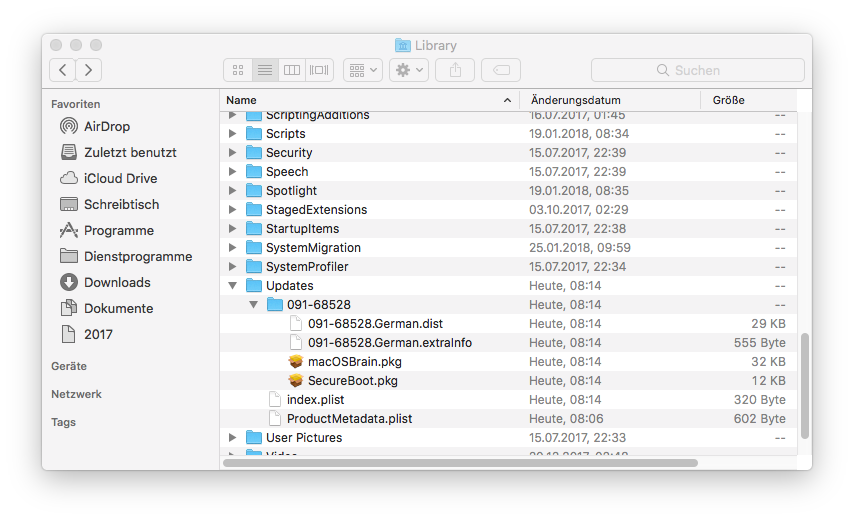
Task: Select the 091-68528.German.extraInfo file icon
Action: pyautogui.click(x=296, y=342)
